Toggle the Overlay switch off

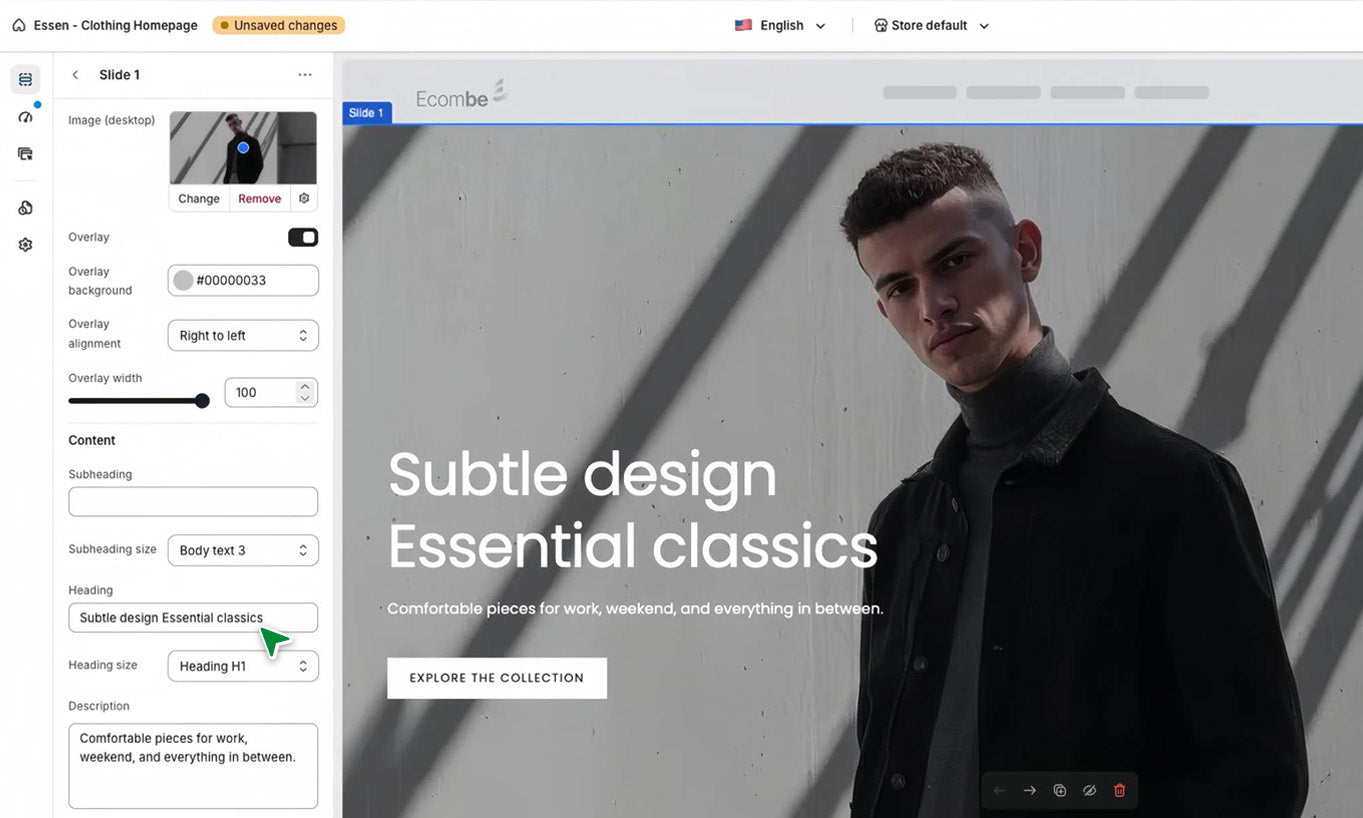303,237
